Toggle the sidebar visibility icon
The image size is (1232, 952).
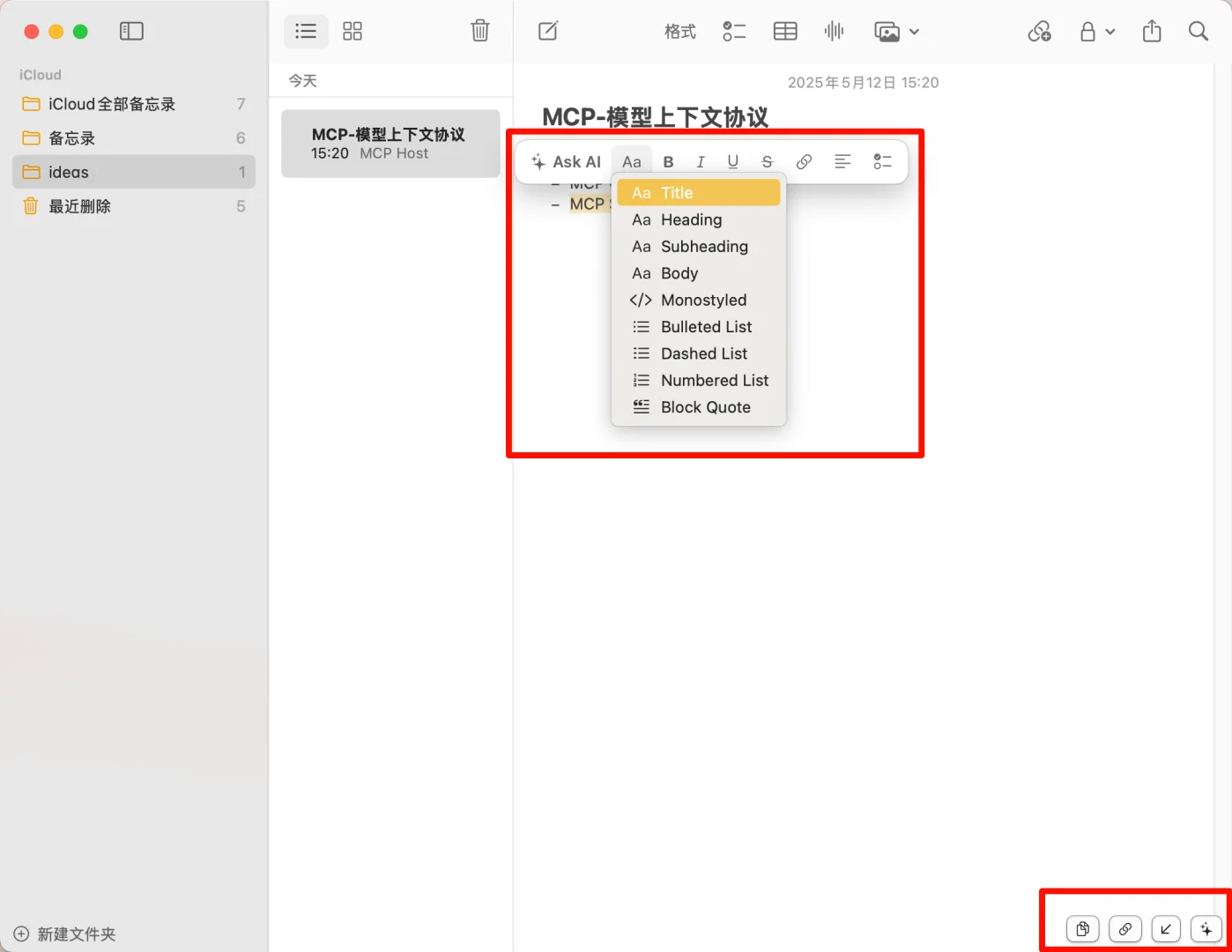coord(131,32)
